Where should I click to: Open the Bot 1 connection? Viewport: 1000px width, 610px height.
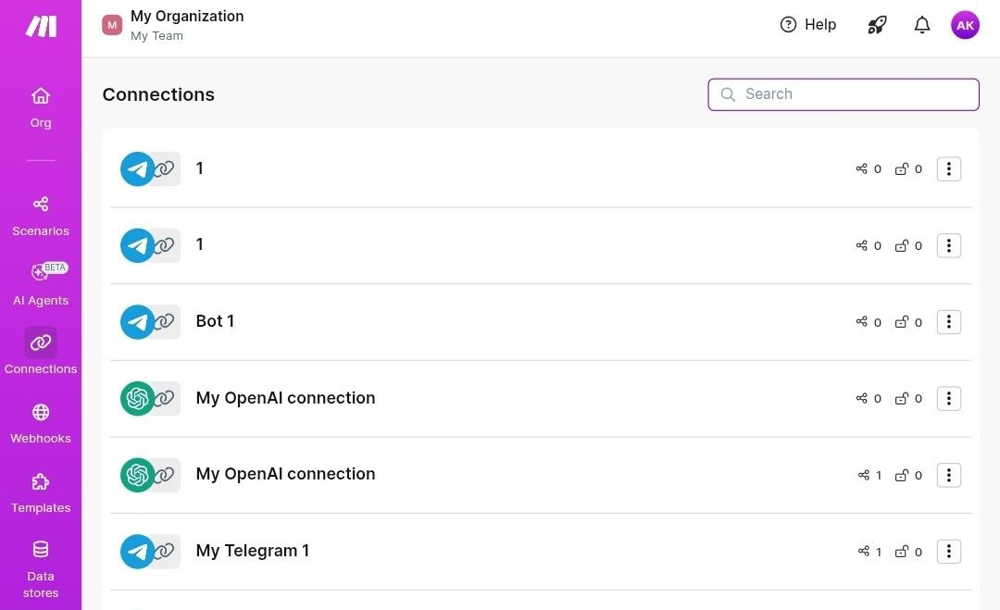click(215, 322)
